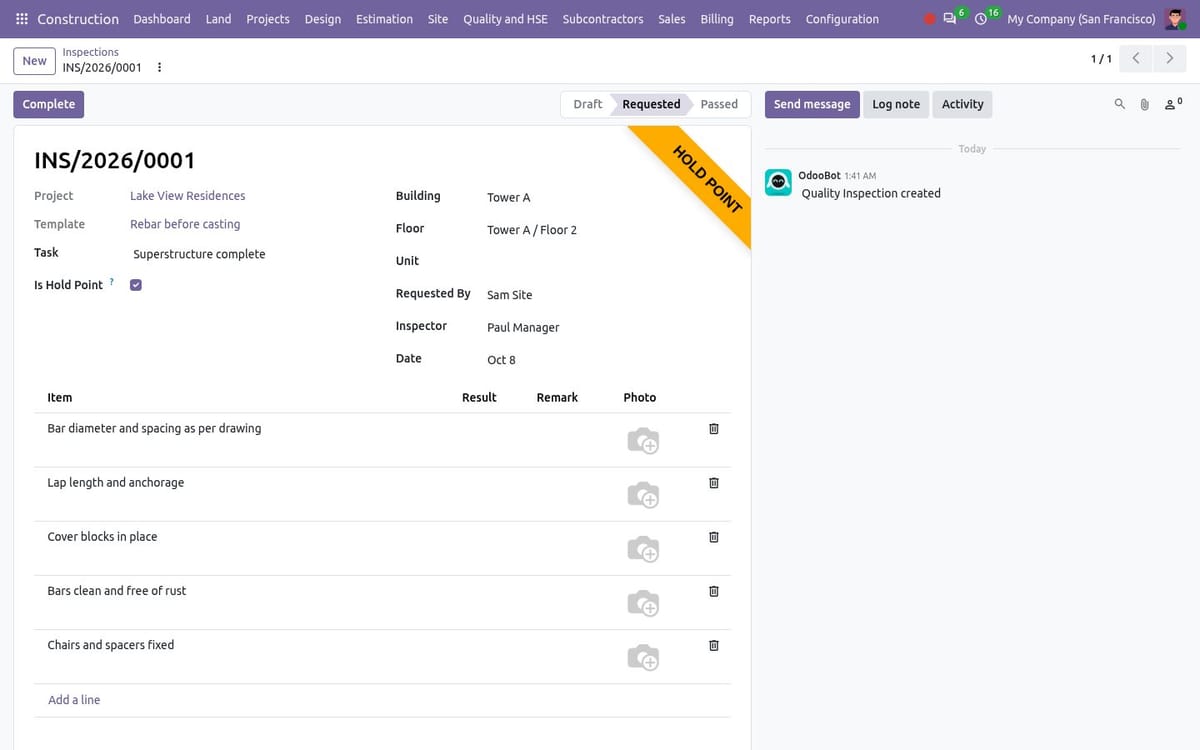1200x750 pixels.
Task: Click the Complete button
Action: tap(49, 104)
